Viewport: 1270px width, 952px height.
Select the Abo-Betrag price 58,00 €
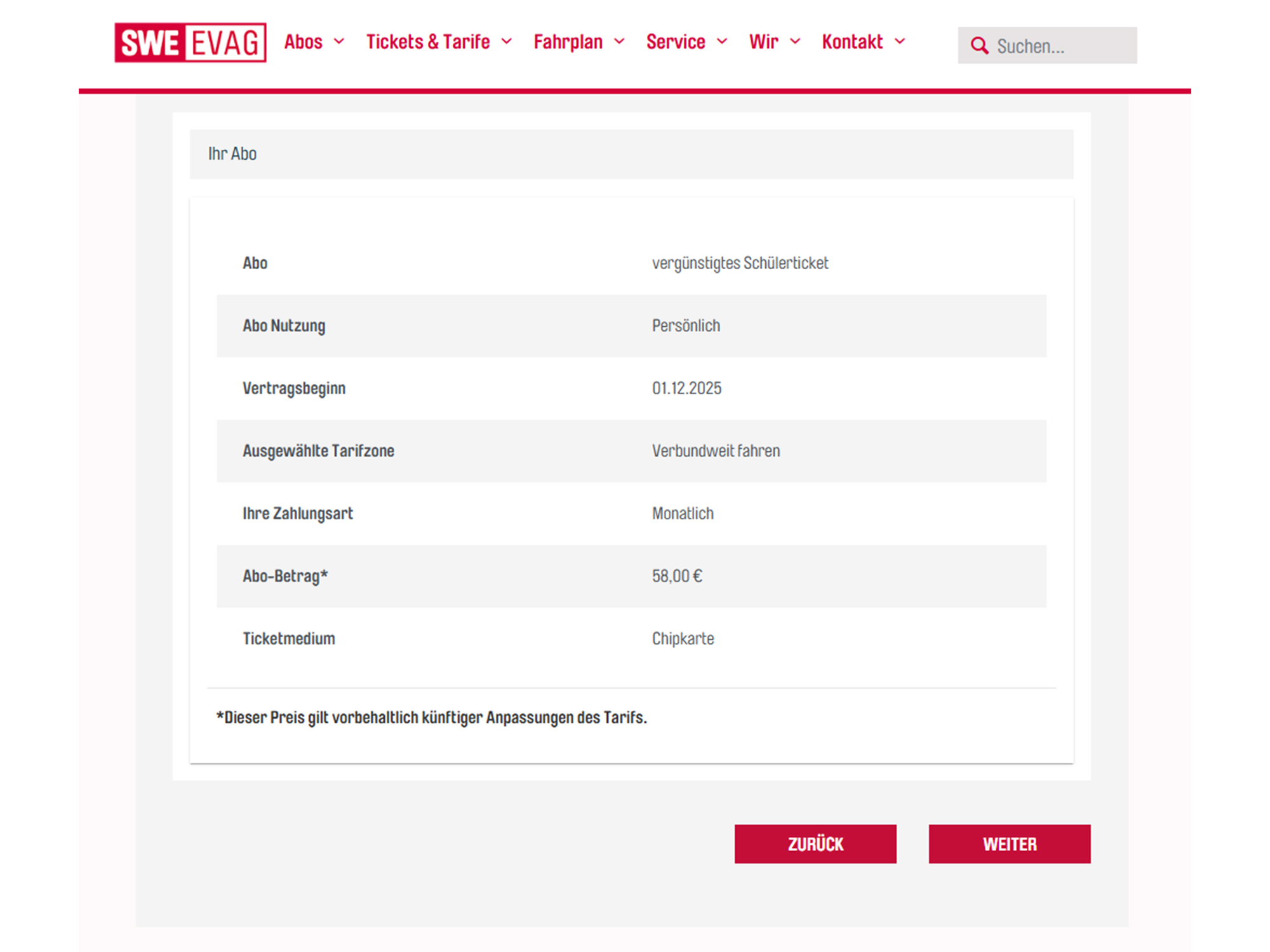tap(677, 576)
